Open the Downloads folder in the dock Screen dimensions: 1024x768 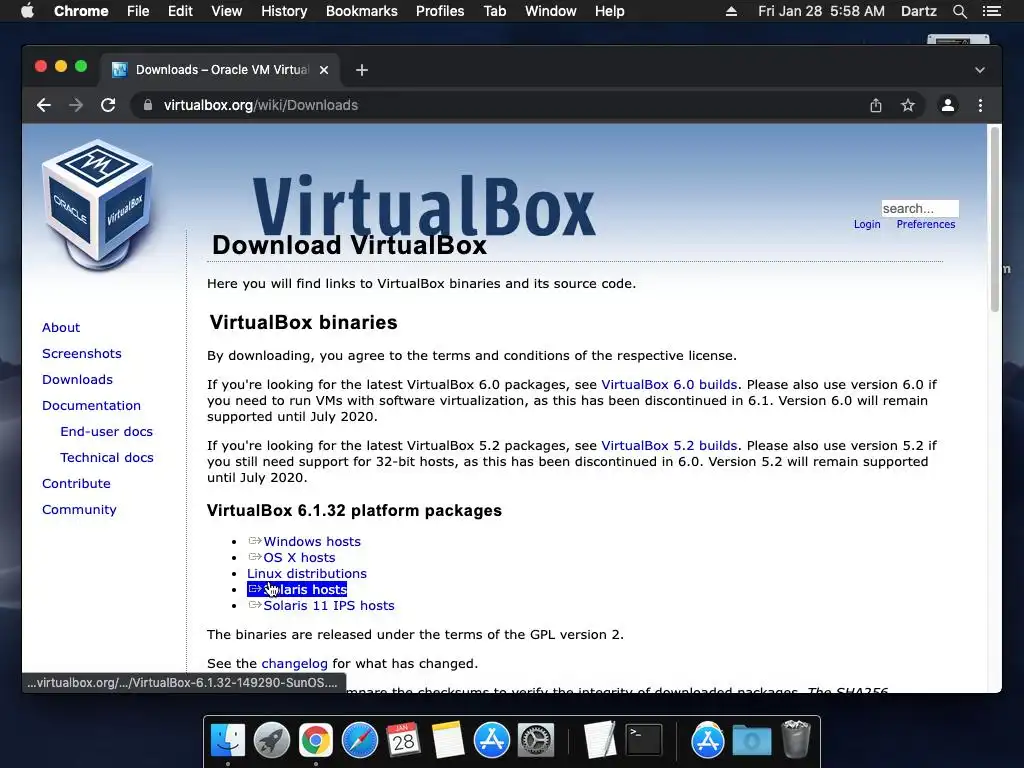point(752,741)
